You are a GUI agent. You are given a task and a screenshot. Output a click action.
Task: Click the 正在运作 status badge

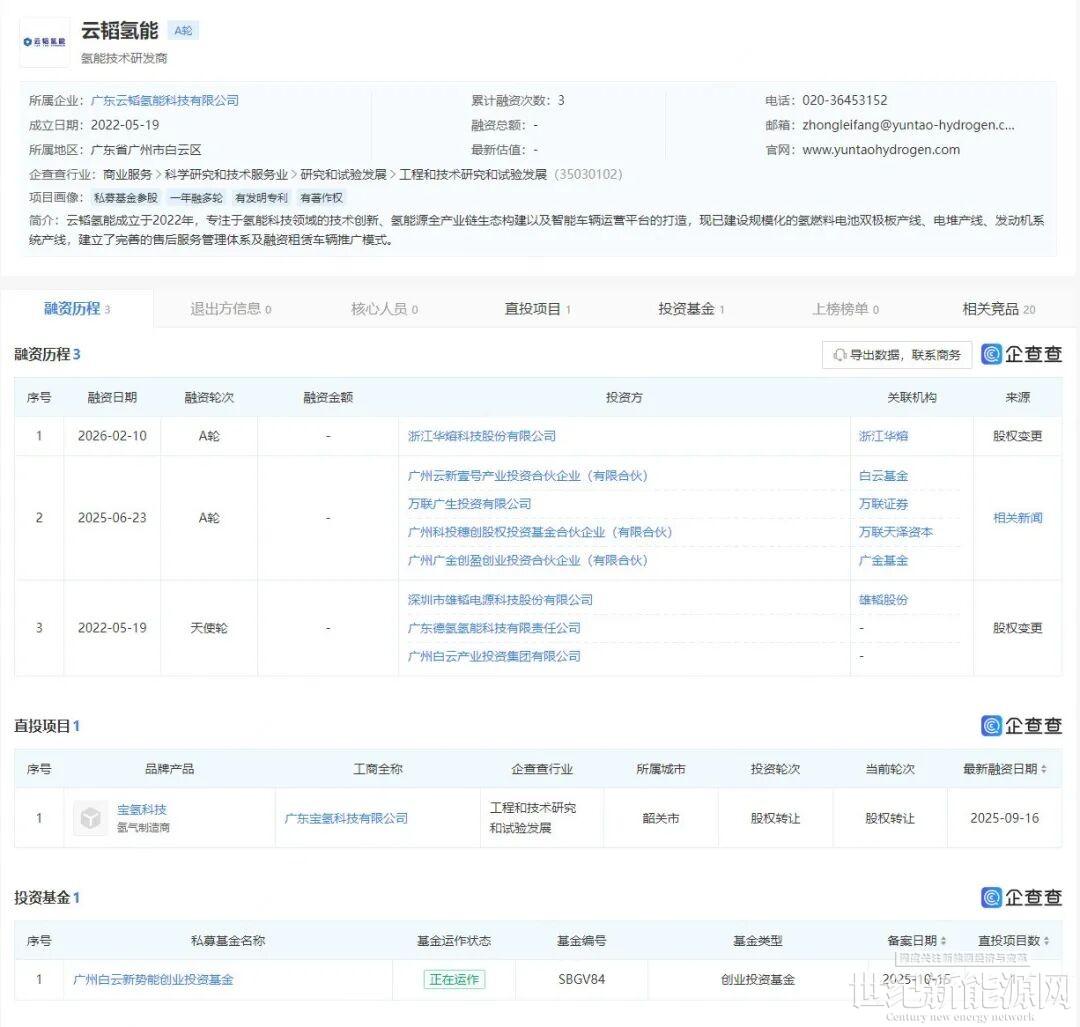tap(454, 980)
